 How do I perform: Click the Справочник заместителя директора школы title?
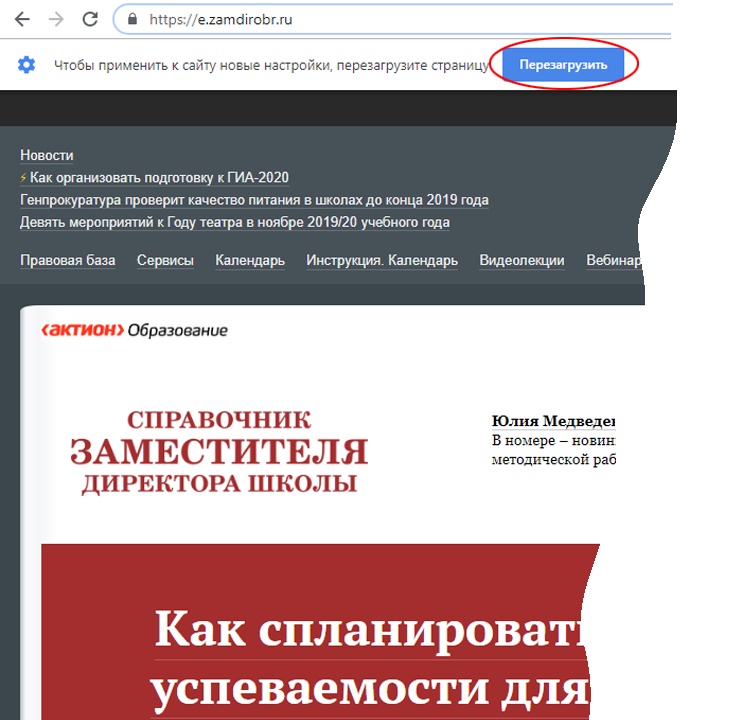(219, 452)
